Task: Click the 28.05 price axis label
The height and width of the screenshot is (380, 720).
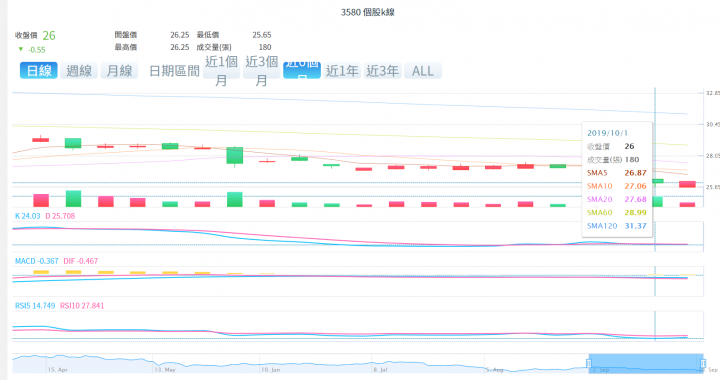Action: pos(713,156)
